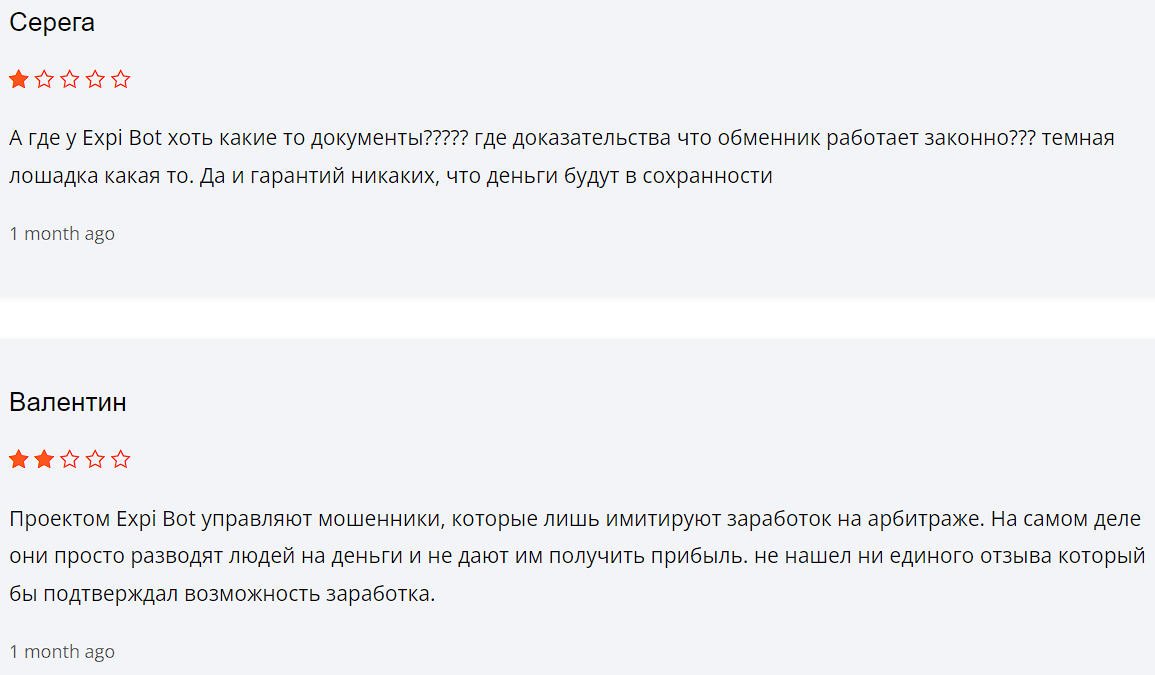
Task: Click fourth star in Серега's rating
Action: tap(95, 80)
